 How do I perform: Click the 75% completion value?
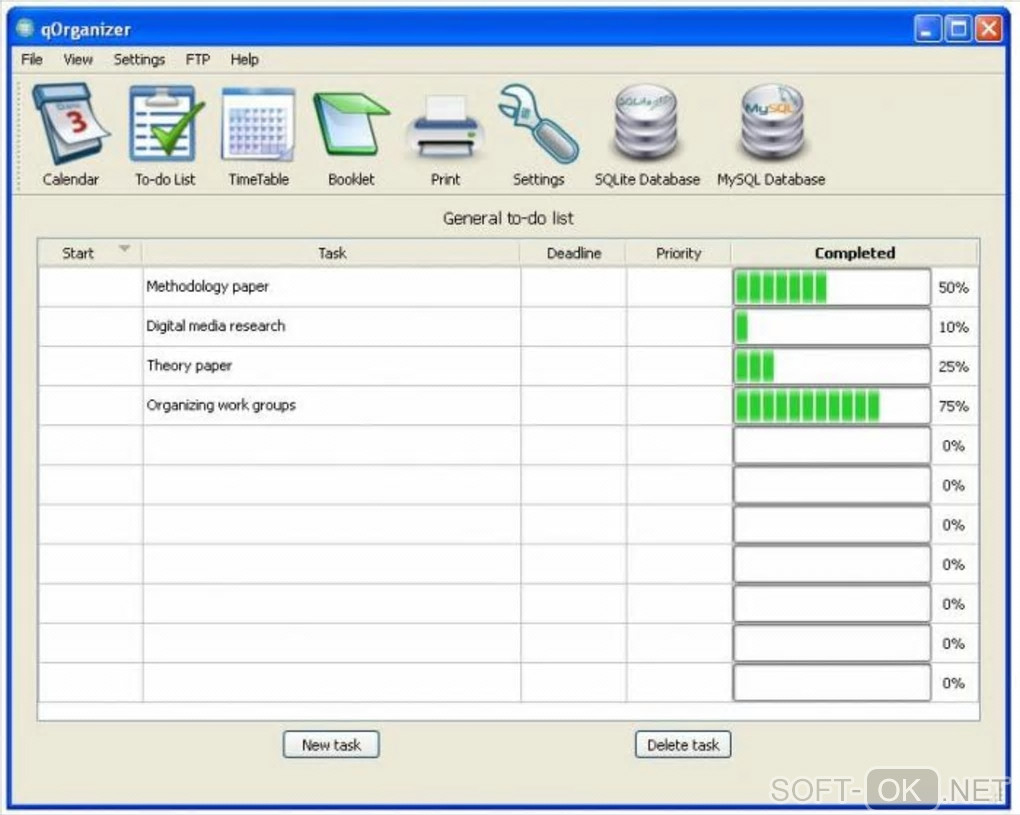click(954, 407)
